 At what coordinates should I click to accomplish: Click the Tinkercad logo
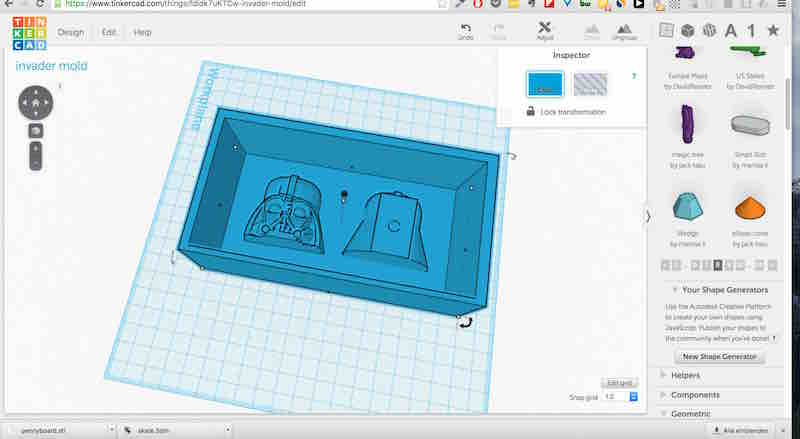(x=30, y=33)
